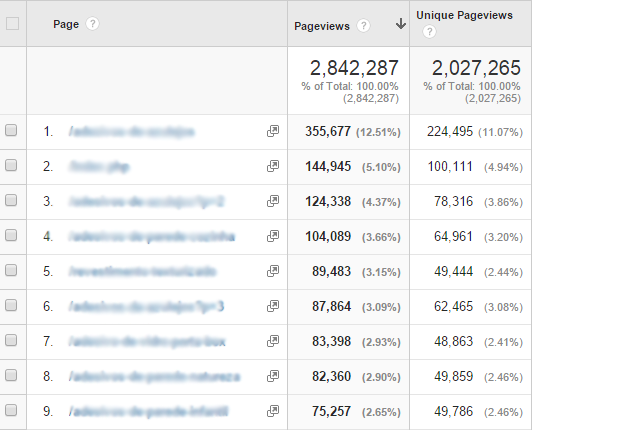Open row 5 page in new window icon
Viewport: 629px width, 430px height.
coord(273,271)
